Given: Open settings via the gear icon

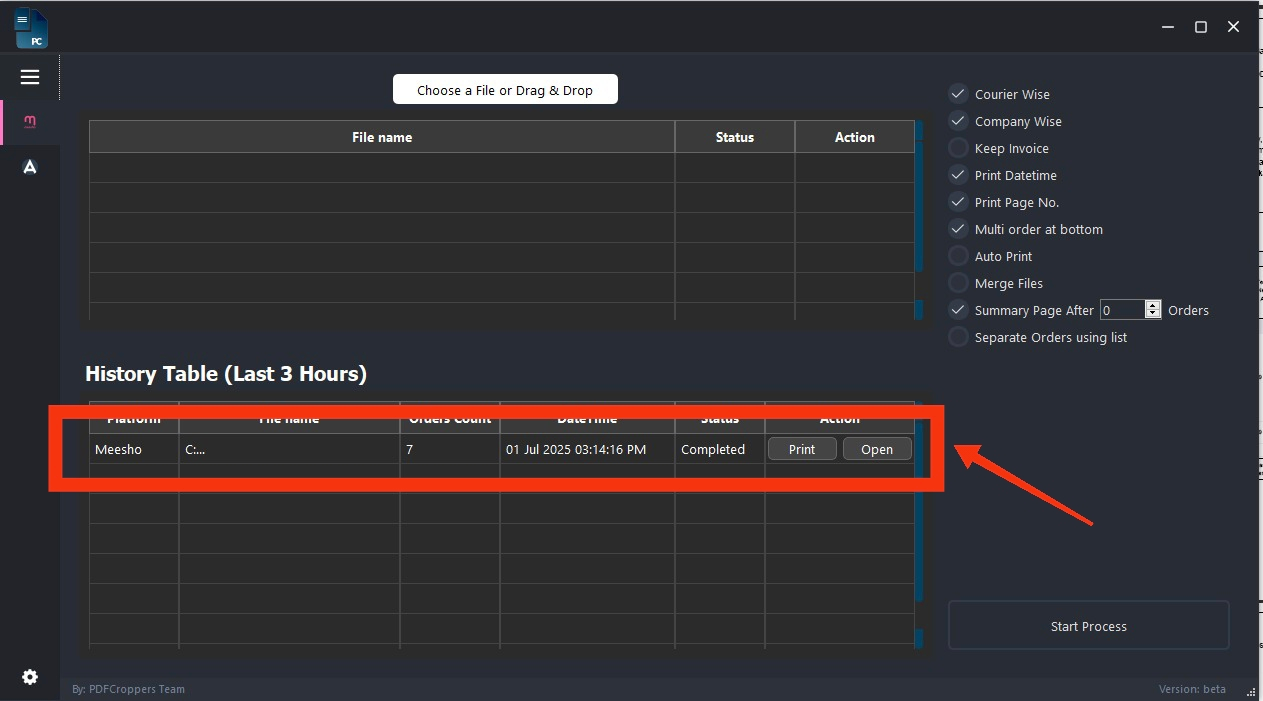Looking at the screenshot, I should click(30, 677).
